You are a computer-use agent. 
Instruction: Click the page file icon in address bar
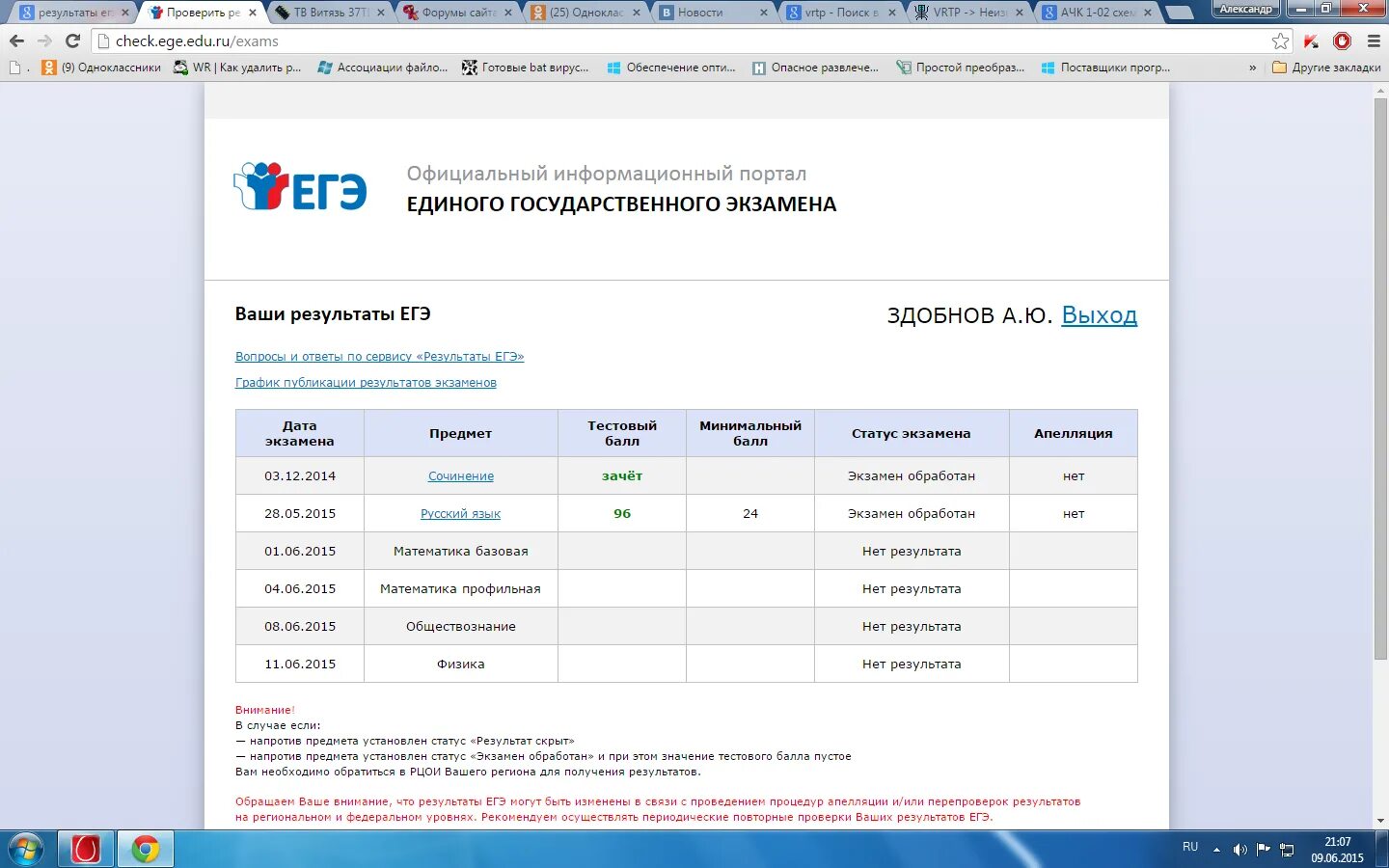pos(104,41)
